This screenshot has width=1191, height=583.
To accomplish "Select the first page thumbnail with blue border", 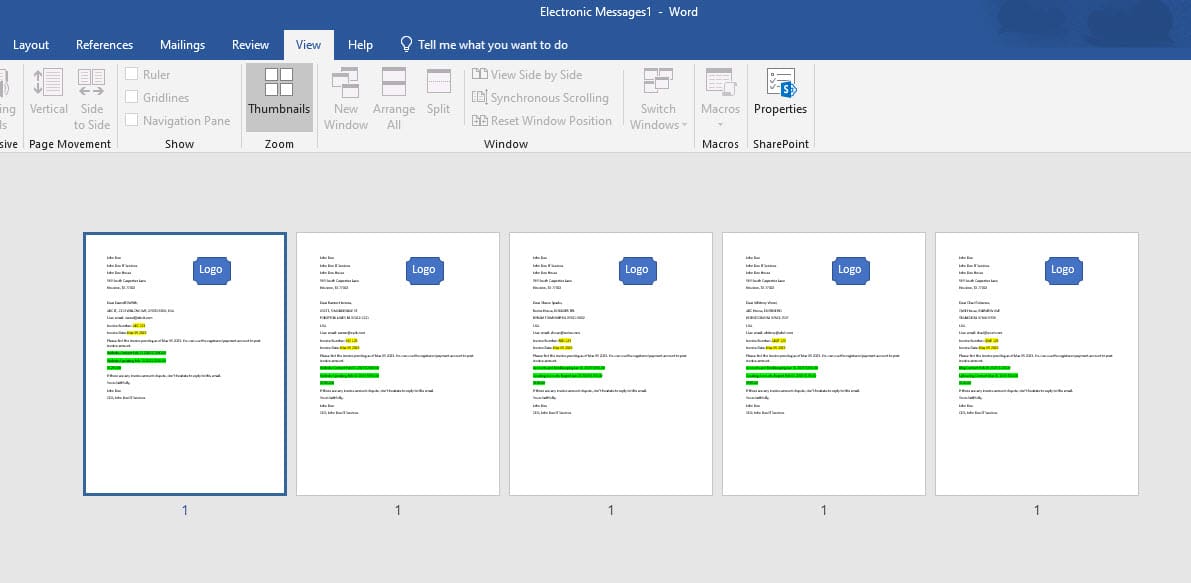I will (185, 364).
